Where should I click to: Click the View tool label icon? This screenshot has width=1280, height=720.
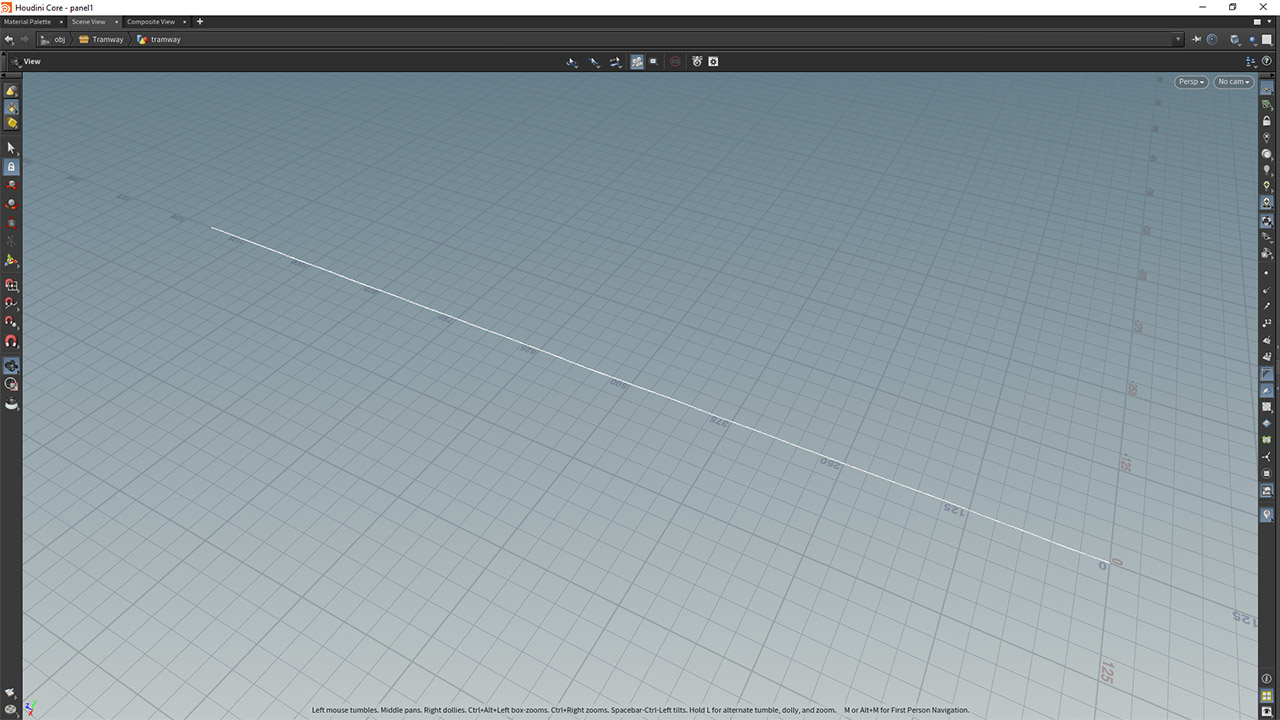14,61
